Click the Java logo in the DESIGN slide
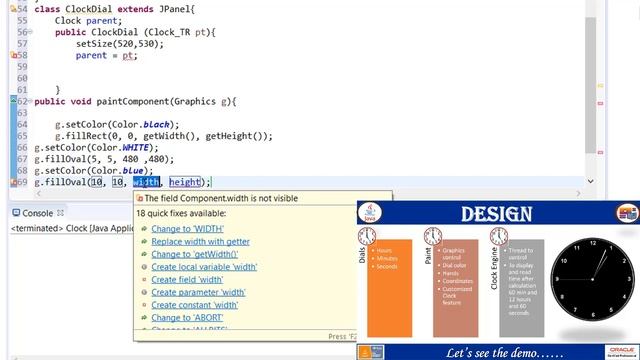640x360 pixels. [370, 213]
